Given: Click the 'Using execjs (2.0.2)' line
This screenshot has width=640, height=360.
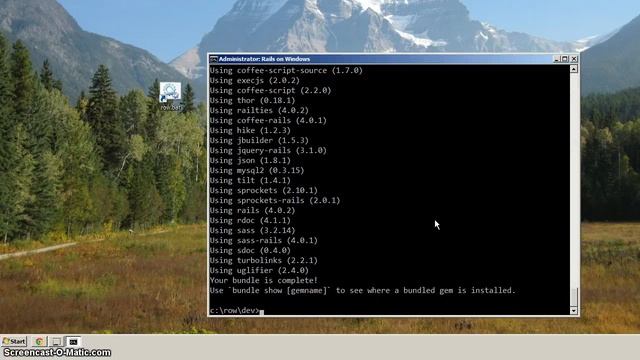Looking at the screenshot, I should [255, 80].
